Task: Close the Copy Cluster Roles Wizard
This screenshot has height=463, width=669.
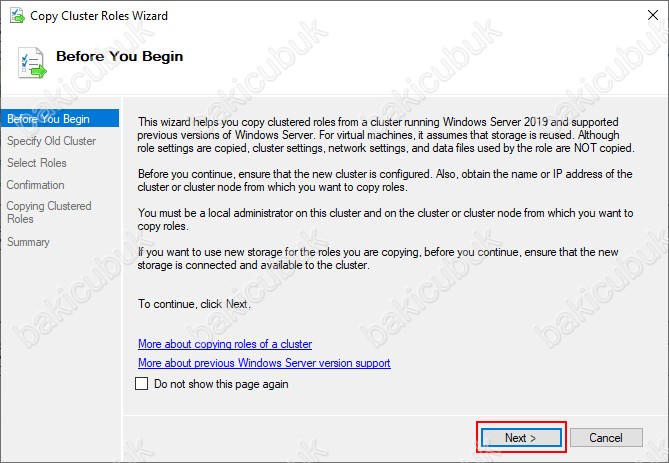Action: point(653,15)
